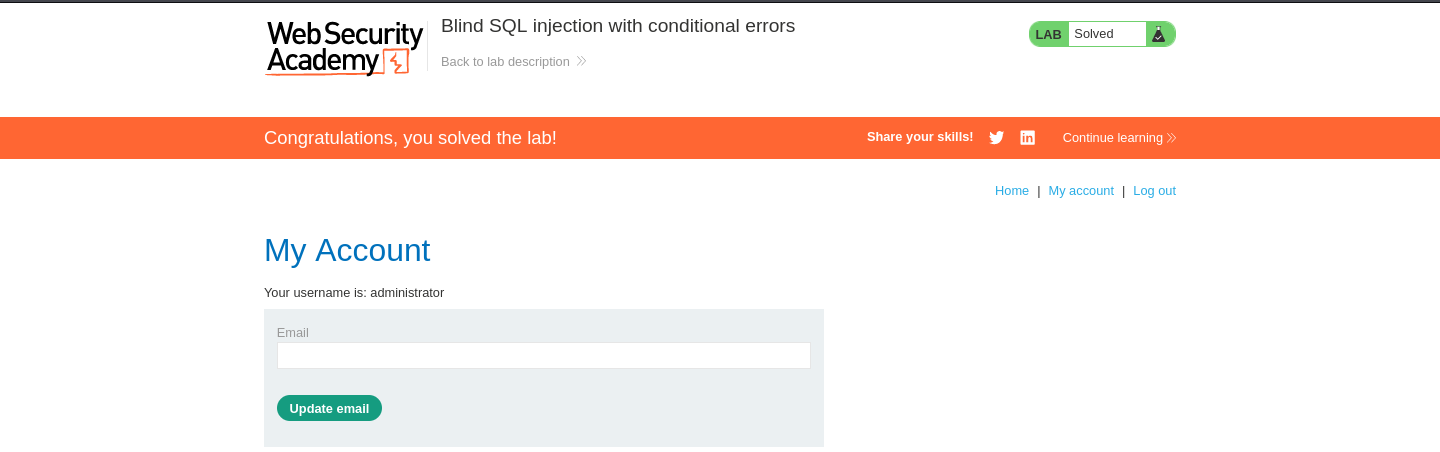Focus the Email input field

(x=544, y=355)
